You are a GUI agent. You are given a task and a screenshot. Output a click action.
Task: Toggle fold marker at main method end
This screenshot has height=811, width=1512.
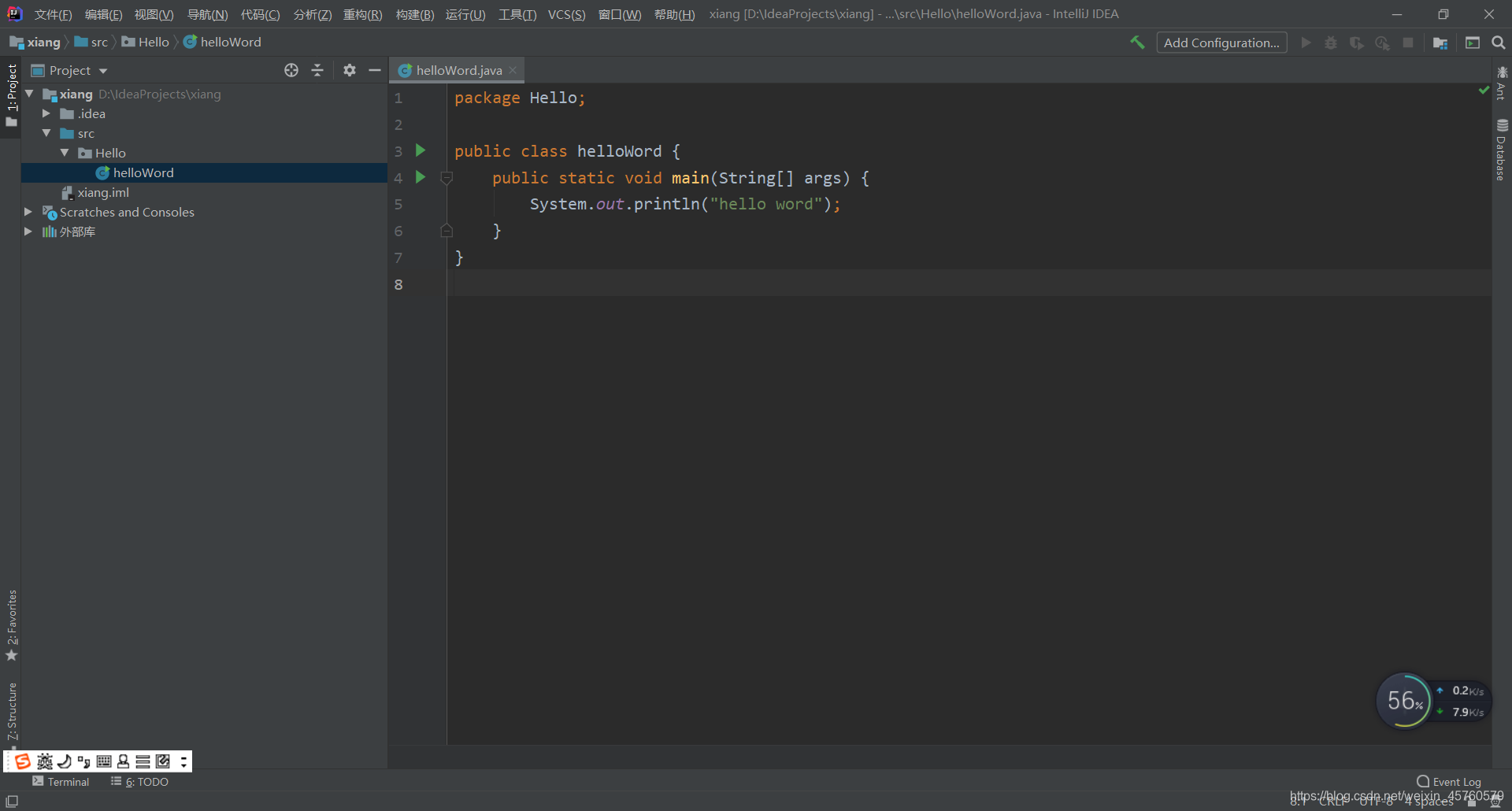[447, 231]
